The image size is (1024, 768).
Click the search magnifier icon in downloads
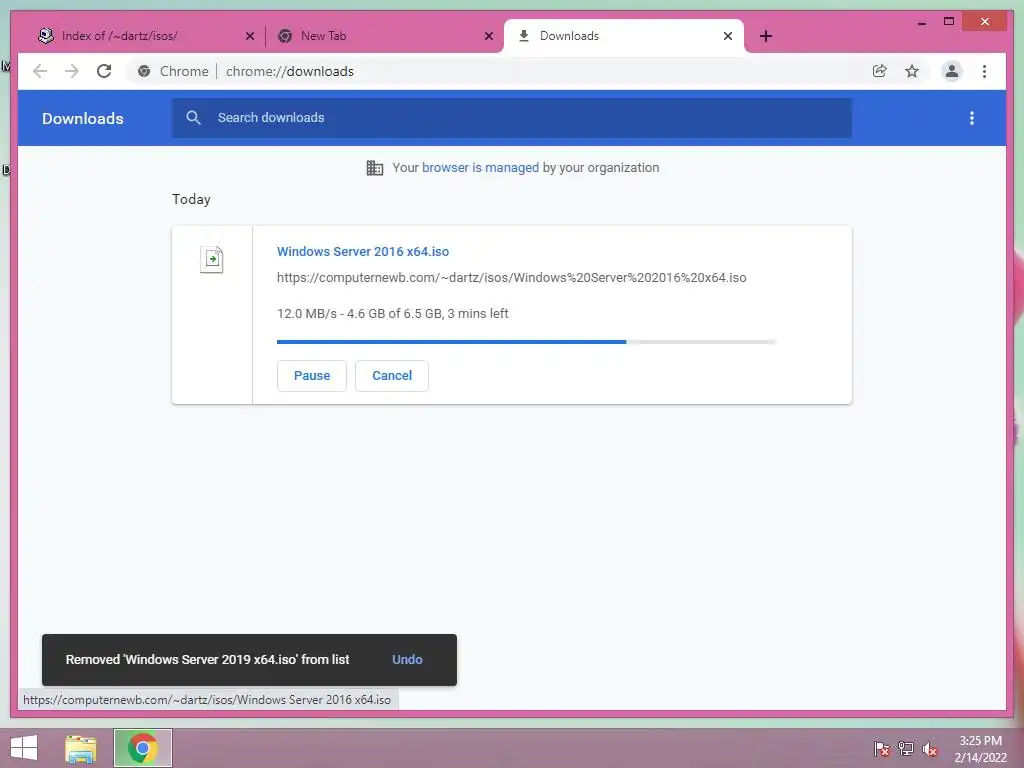[193, 118]
